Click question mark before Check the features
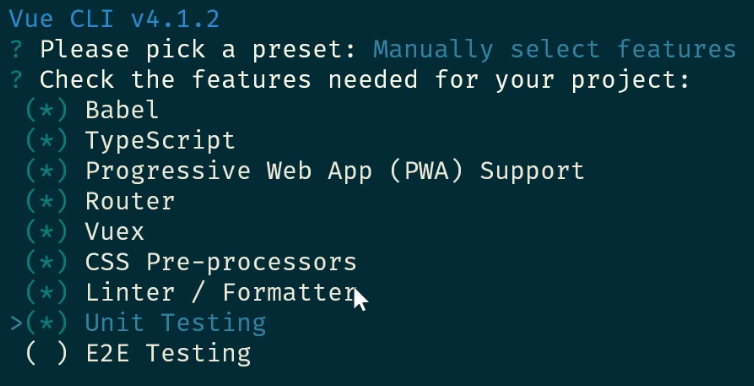The image size is (754, 386). pyautogui.click(x=16, y=80)
